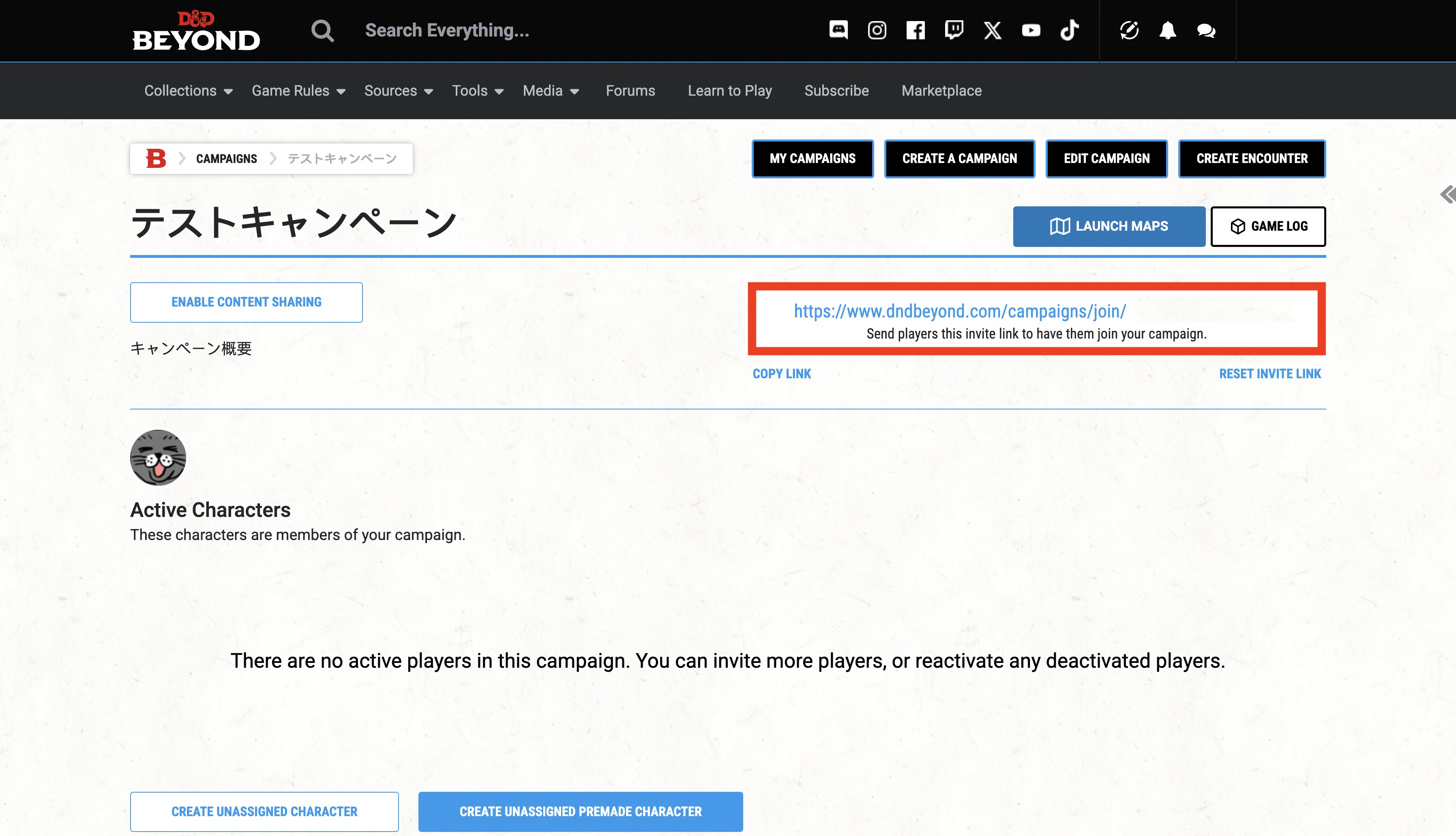The height and width of the screenshot is (836, 1456).
Task: Click RESET INVITE LINK
Action: pos(1270,374)
